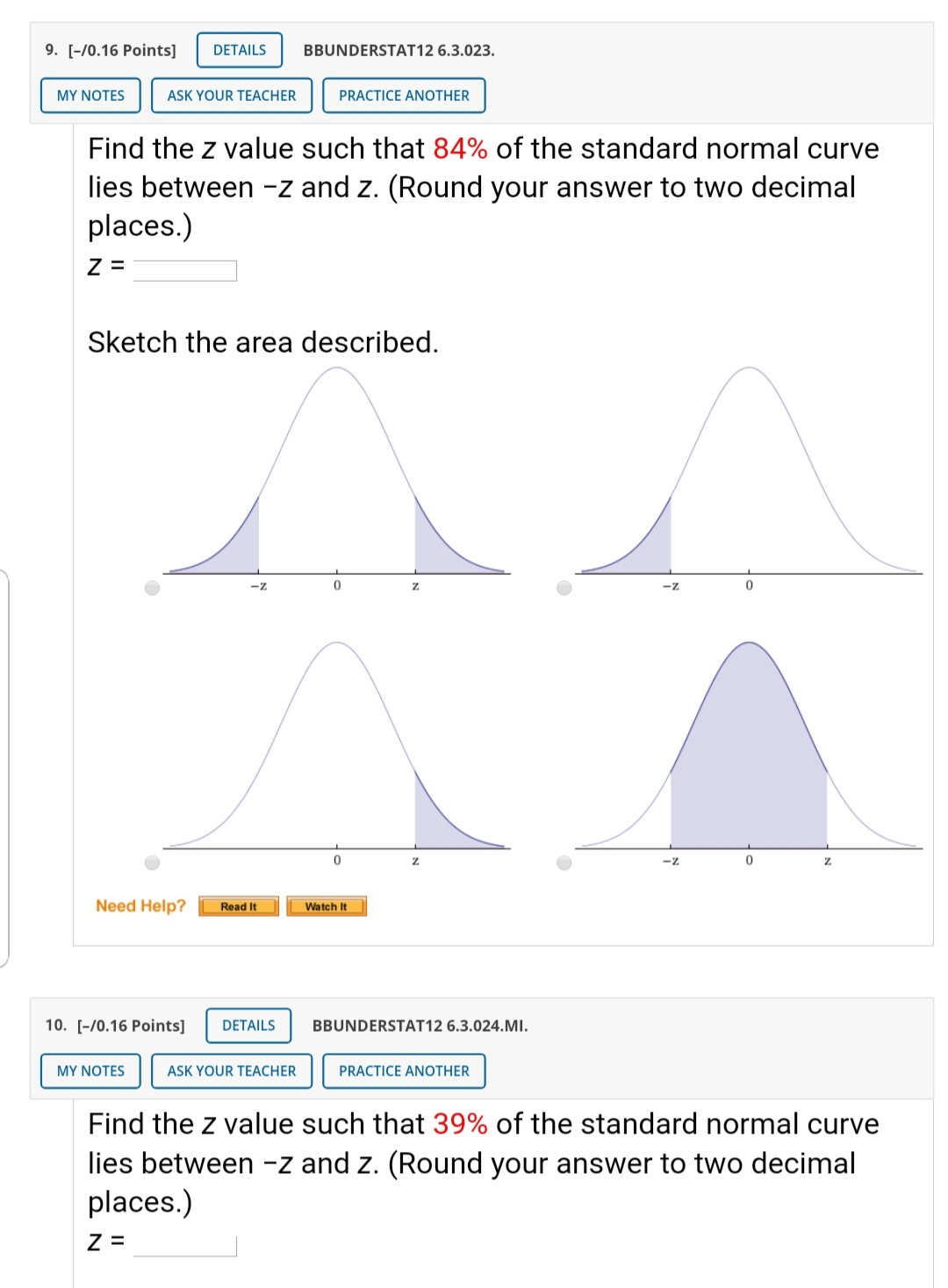Select radio for right-tail shaded graph
This screenshot has width=948, height=1288.
(153, 862)
